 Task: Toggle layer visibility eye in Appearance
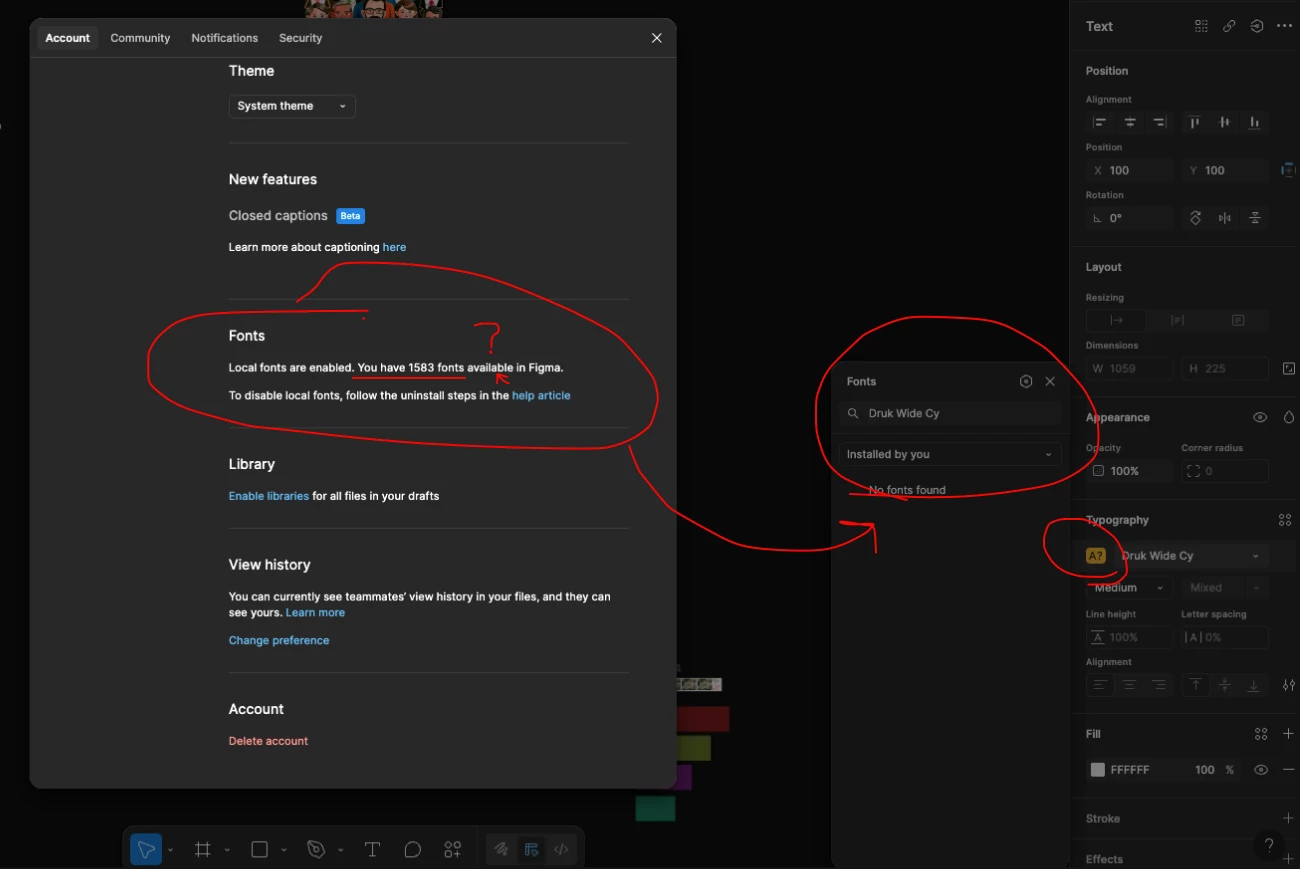point(1260,417)
